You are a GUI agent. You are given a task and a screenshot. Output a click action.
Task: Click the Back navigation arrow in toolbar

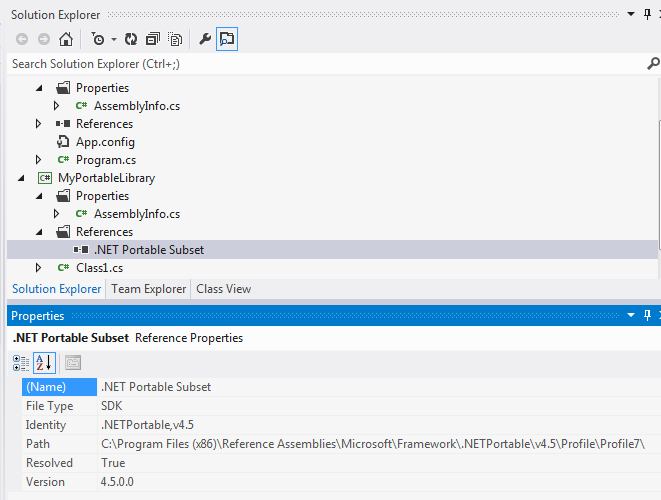[x=22, y=39]
